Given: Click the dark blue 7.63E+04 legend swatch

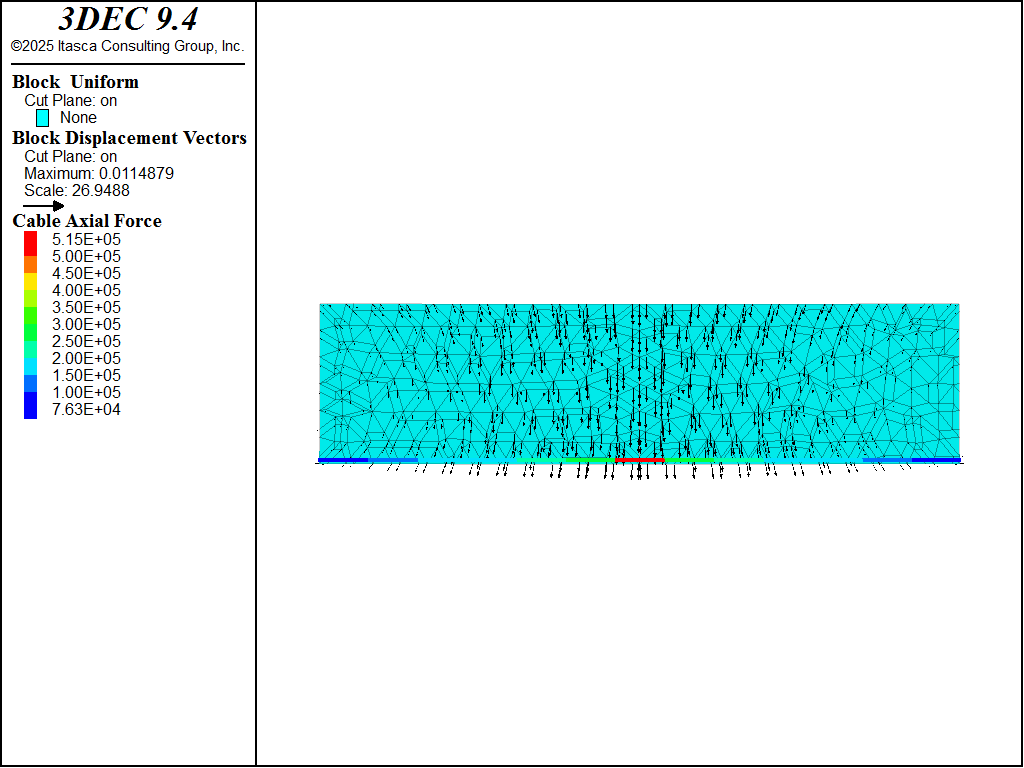Looking at the screenshot, I should (x=31, y=406).
